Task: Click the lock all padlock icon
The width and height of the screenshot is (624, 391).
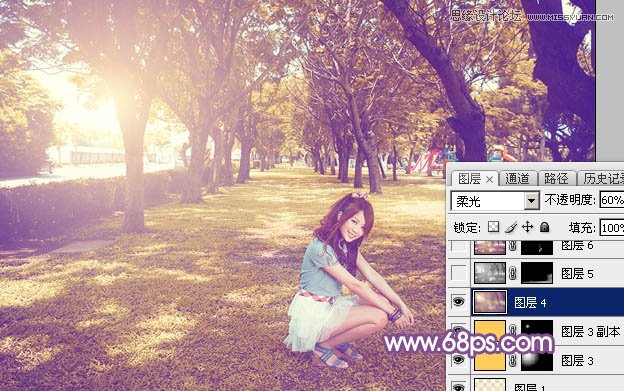Action: [x=544, y=227]
